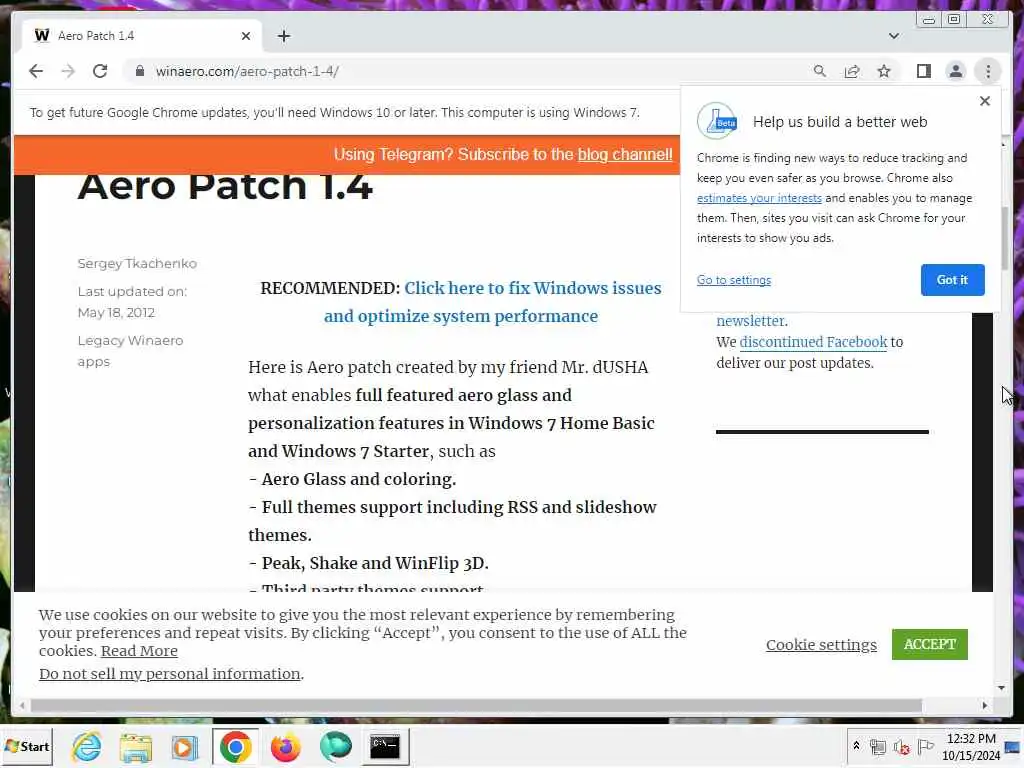Screen dimensions: 1024x768
Task: Click author Sergey Tkachenko
Action: (x=137, y=263)
